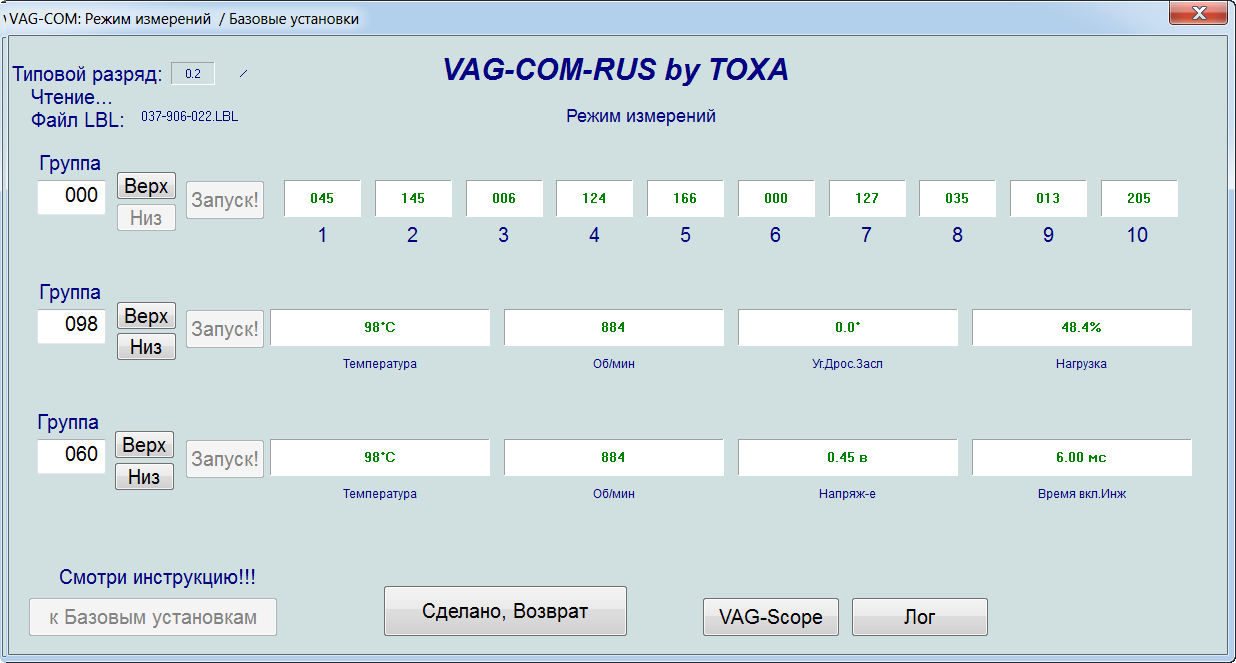
Task: Click the Запуск! button in group 098 row
Action: pyautogui.click(x=225, y=329)
